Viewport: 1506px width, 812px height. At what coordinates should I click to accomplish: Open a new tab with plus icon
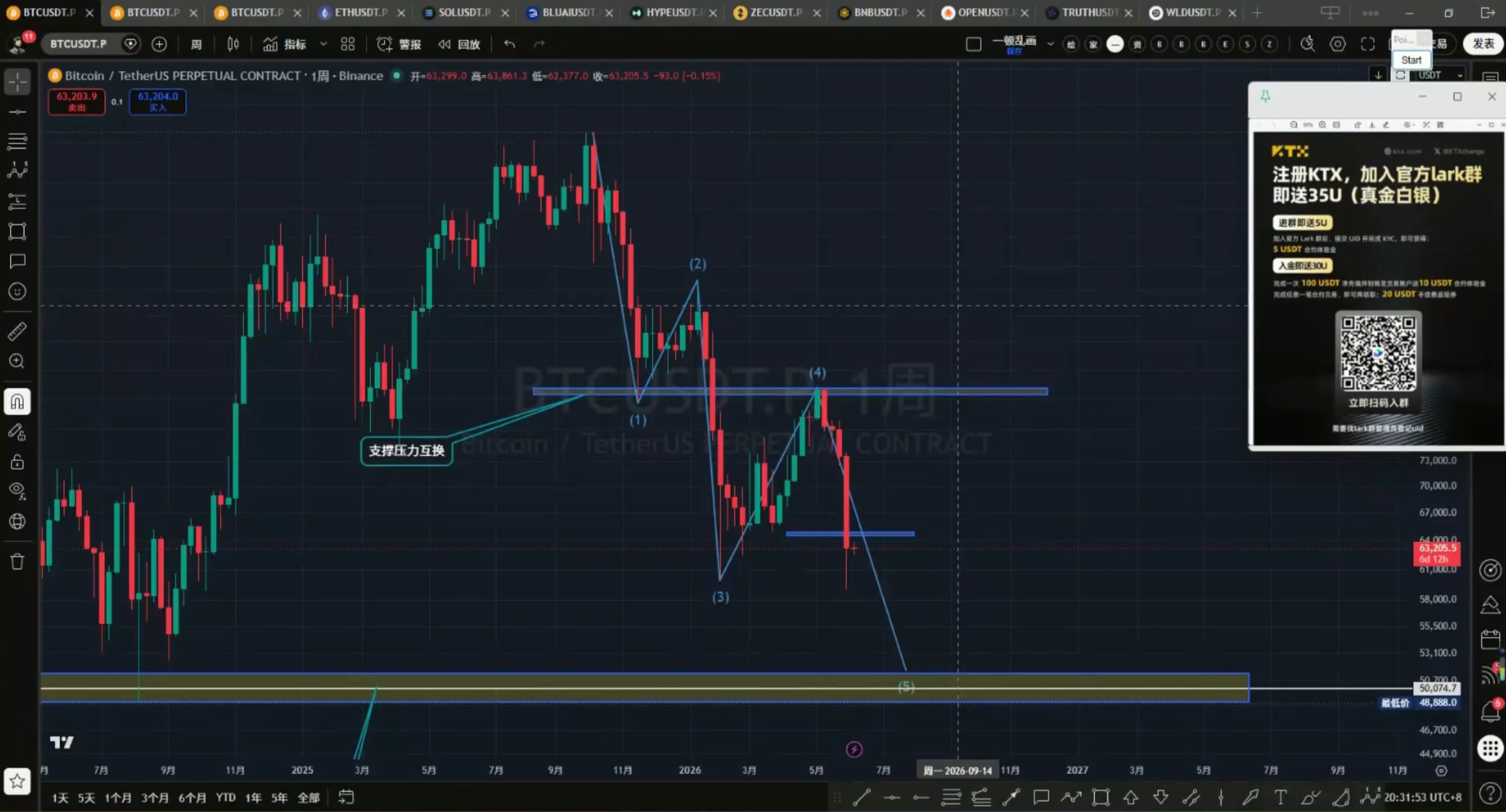point(1257,12)
